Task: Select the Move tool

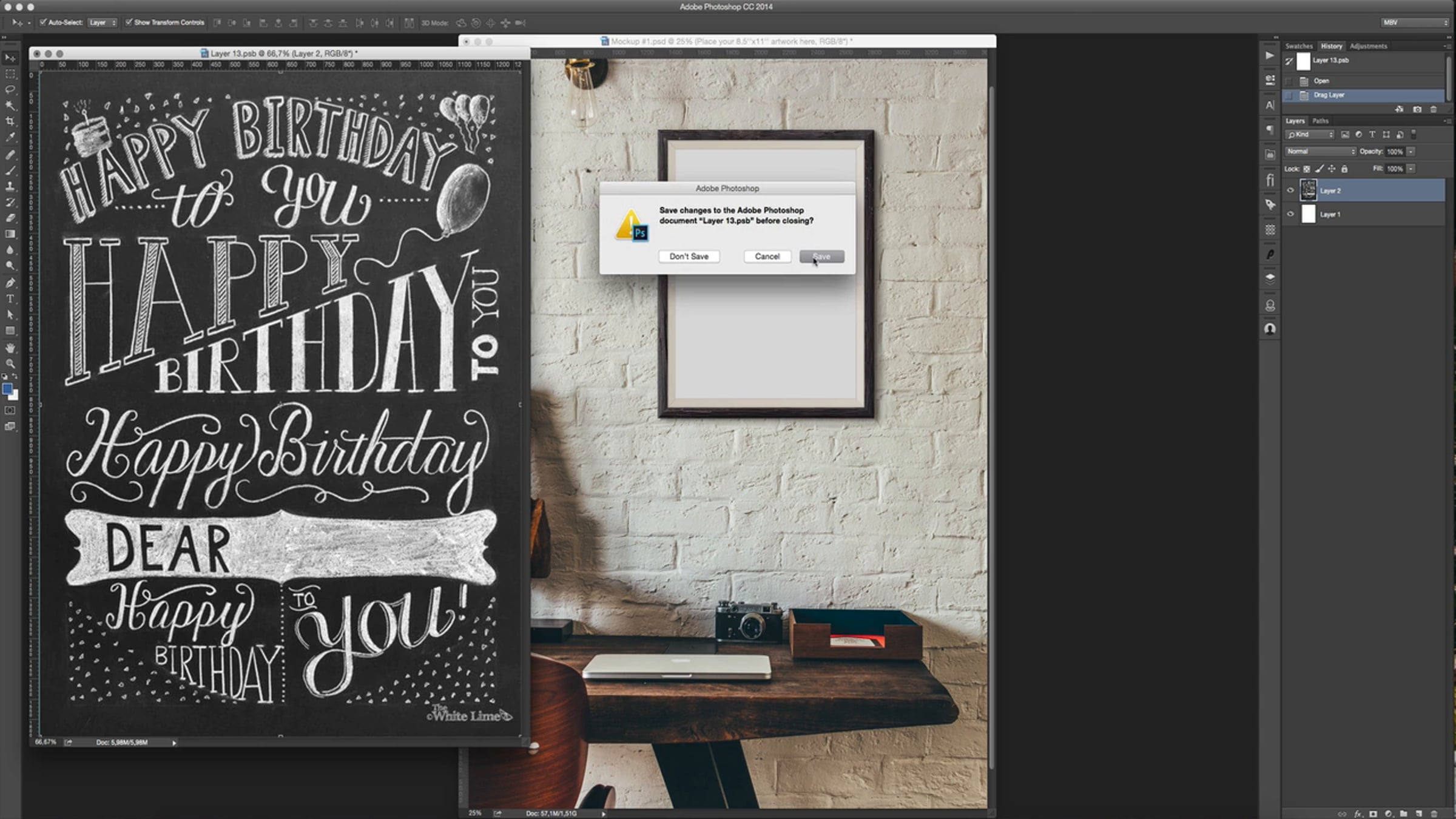Action: pos(10,58)
